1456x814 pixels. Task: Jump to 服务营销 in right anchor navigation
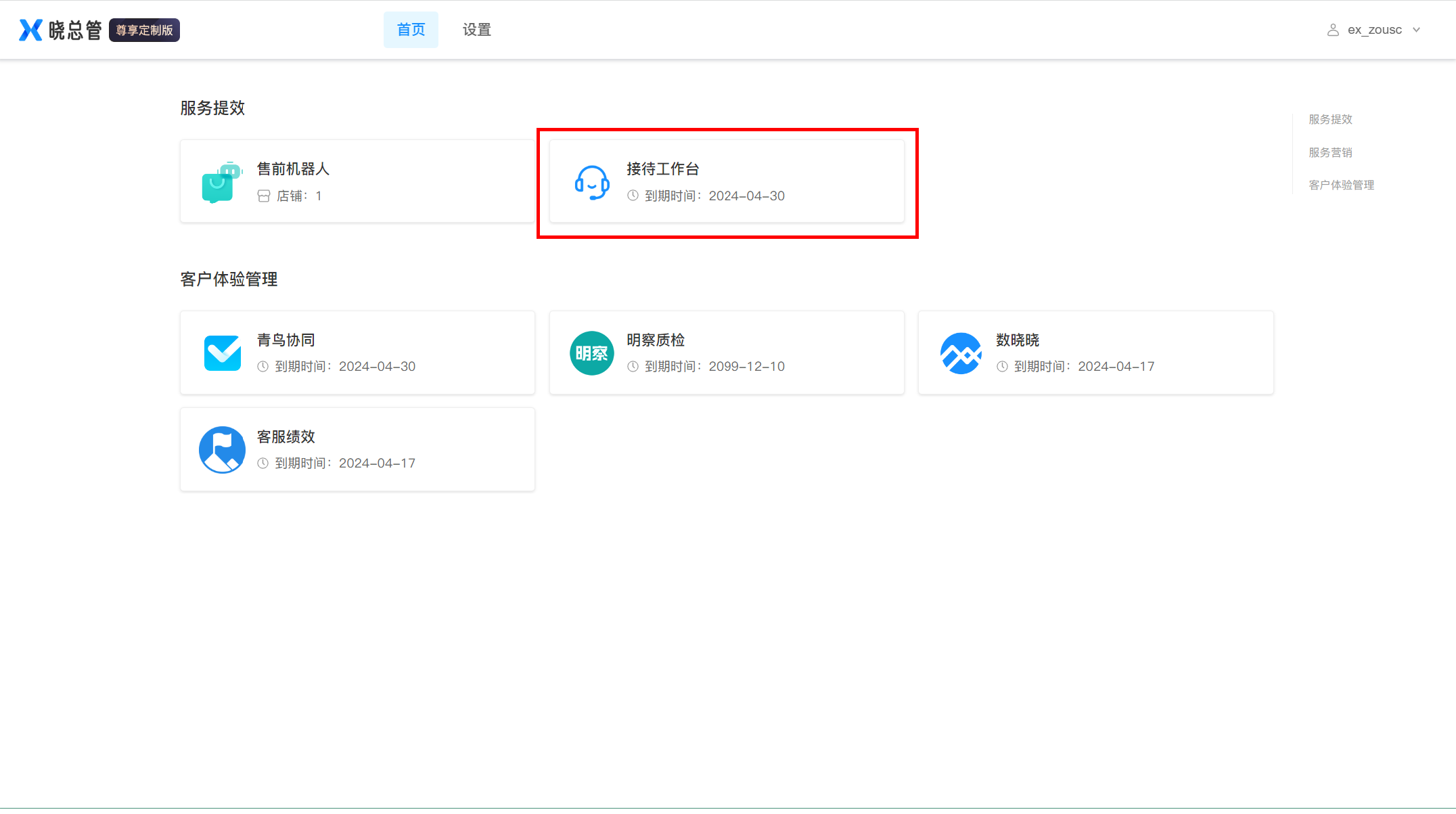click(1330, 152)
